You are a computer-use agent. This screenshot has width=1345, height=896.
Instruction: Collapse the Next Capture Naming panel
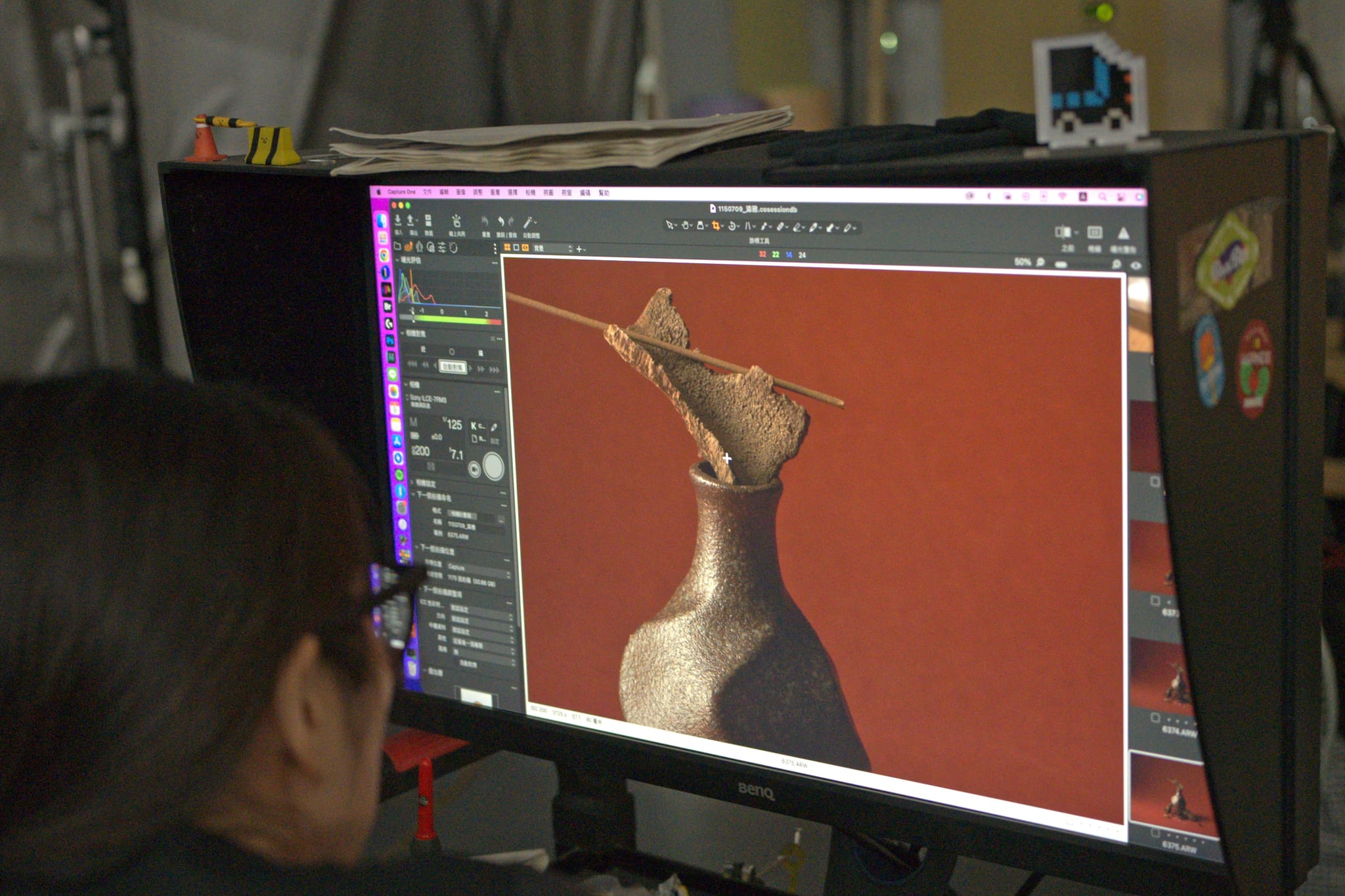click(414, 496)
